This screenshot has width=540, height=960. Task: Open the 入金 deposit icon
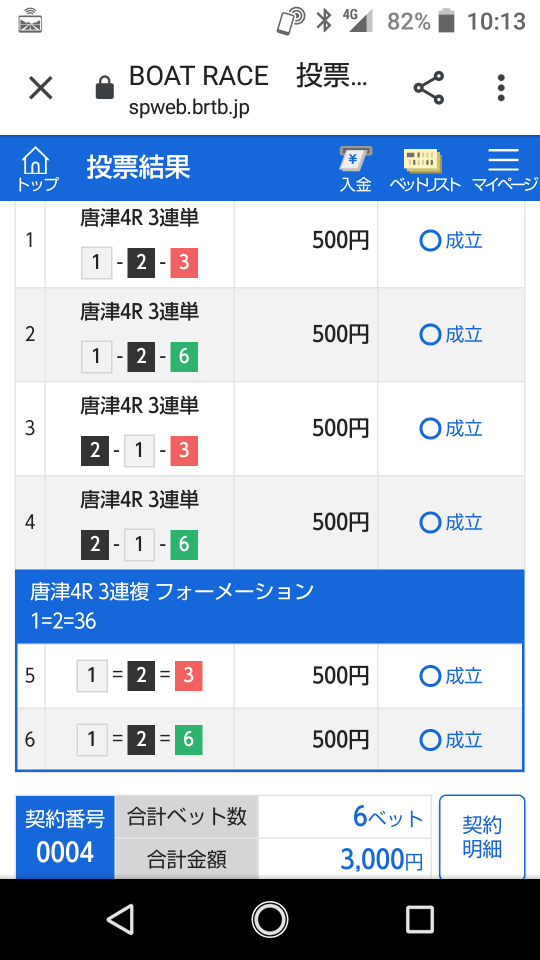pos(356,168)
